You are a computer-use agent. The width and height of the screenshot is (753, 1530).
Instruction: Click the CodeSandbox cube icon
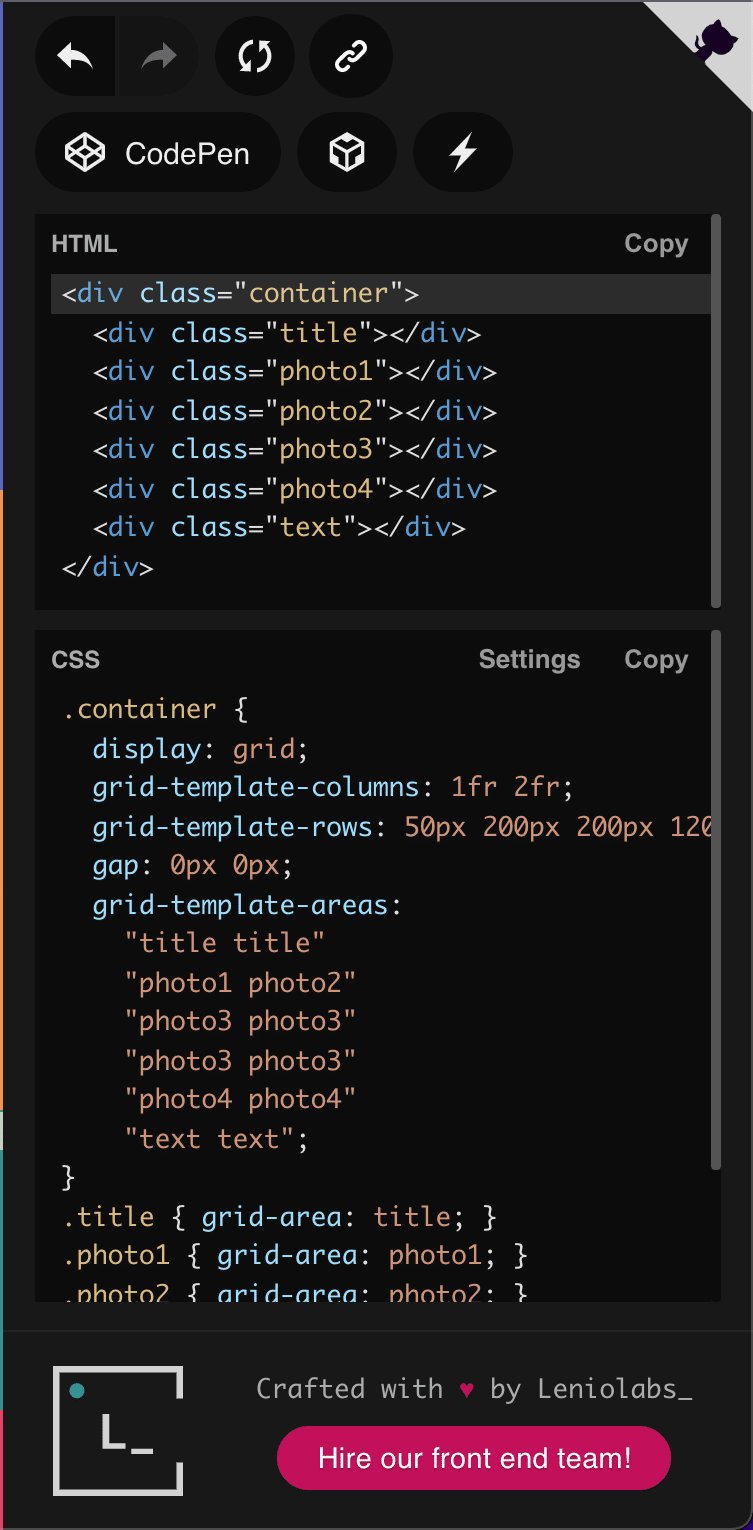pyautogui.click(x=347, y=153)
